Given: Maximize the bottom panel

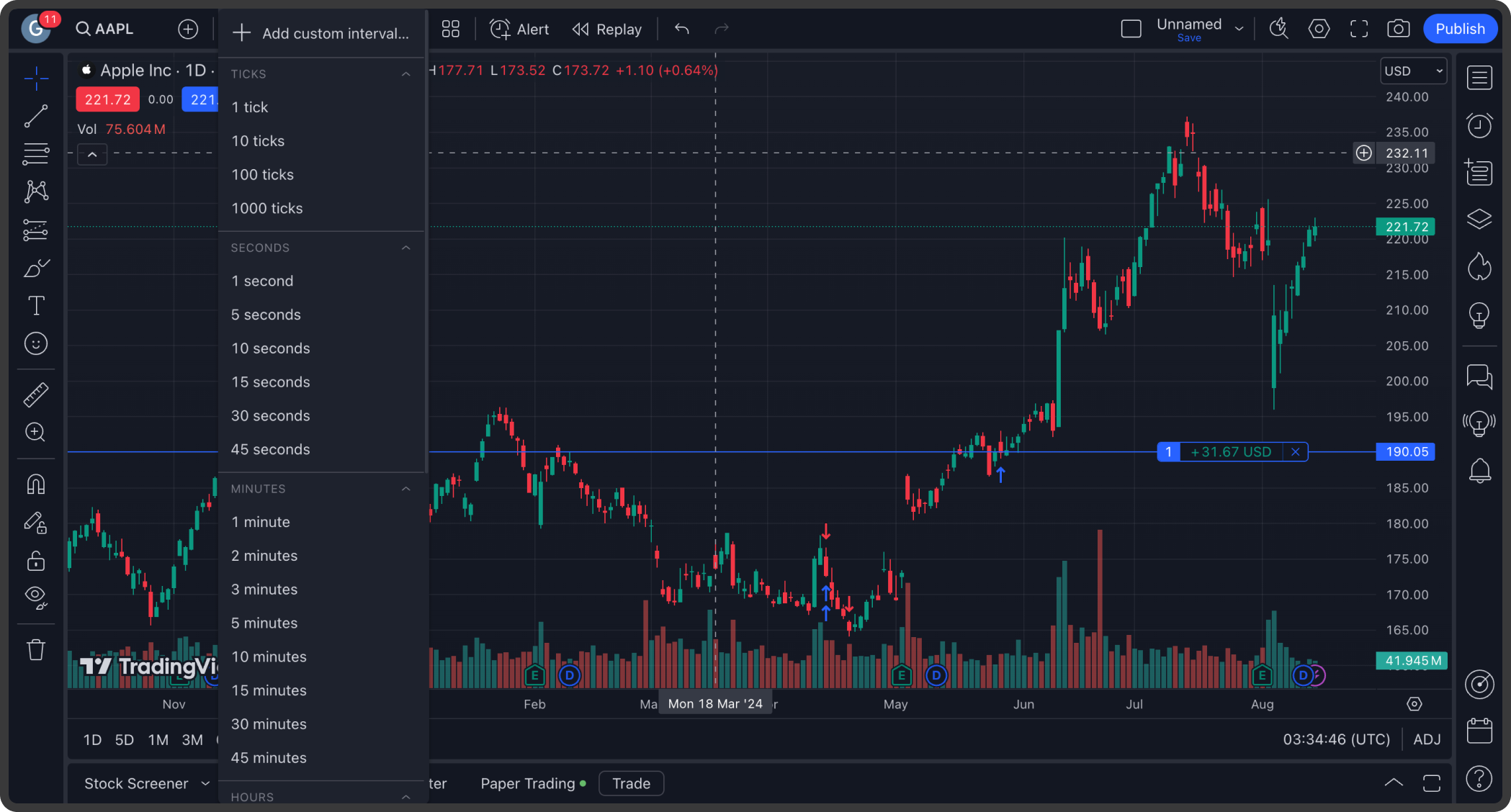Looking at the screenshot, I should pos(1432,783).
